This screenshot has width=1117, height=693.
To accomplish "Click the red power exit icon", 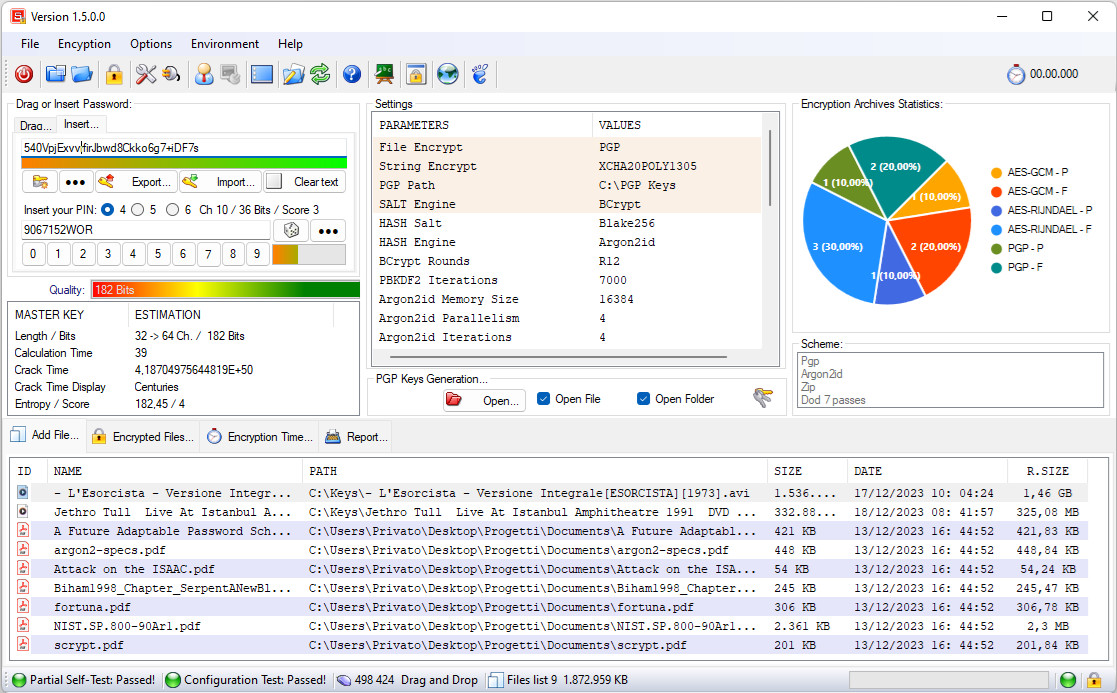I will (x=24, y=74).
